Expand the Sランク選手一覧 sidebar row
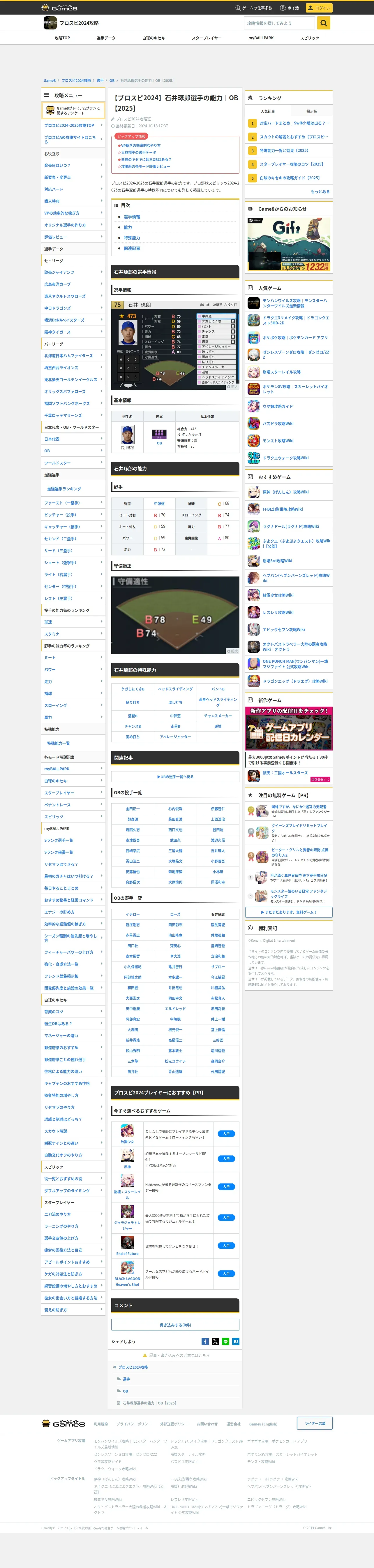This screenshot has width=374, height=1568. coord(74,841)
